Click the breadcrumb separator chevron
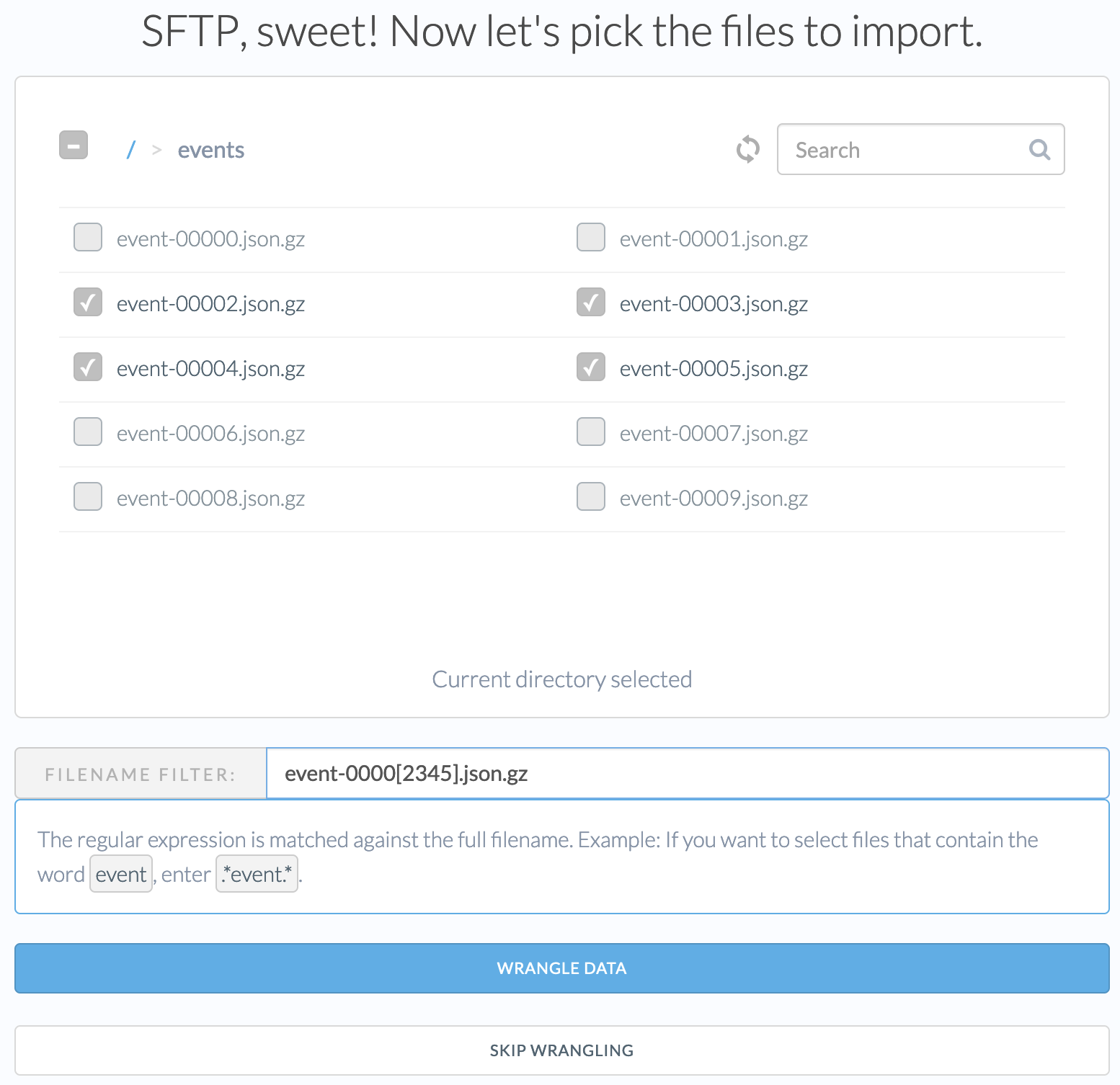The image size is (1120, 1085). tap(156, 150)
